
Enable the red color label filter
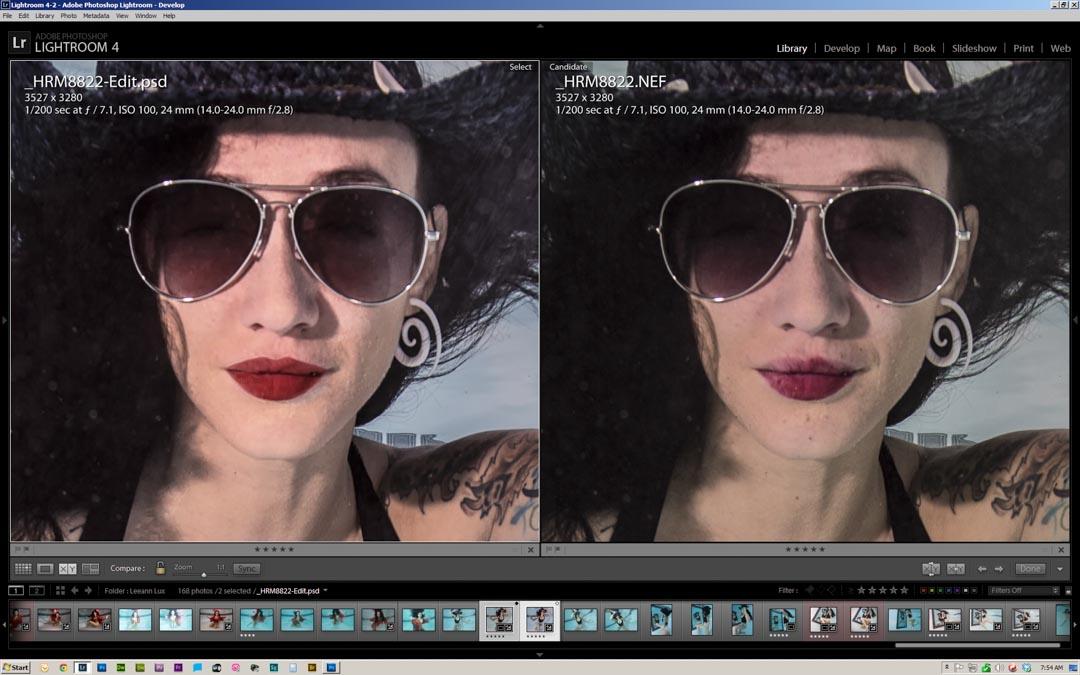(923, 590)
